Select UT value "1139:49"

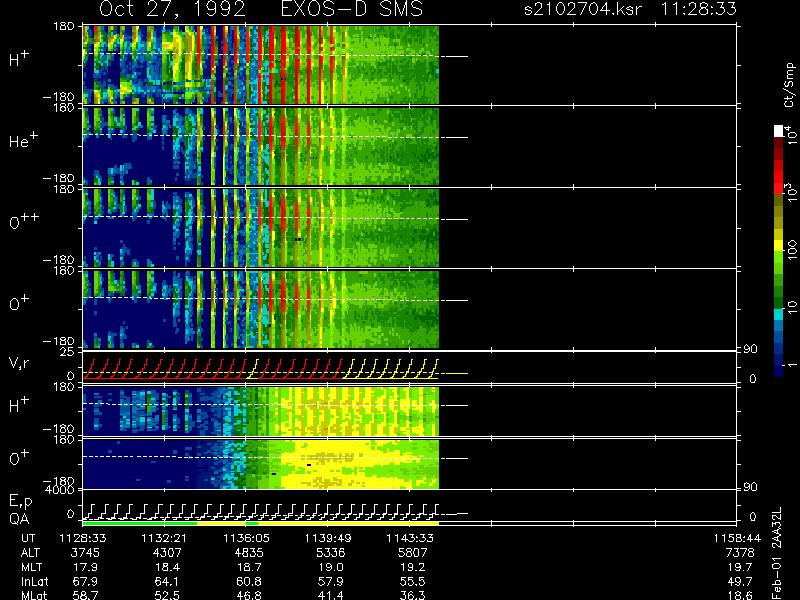(x=328, y=538)
